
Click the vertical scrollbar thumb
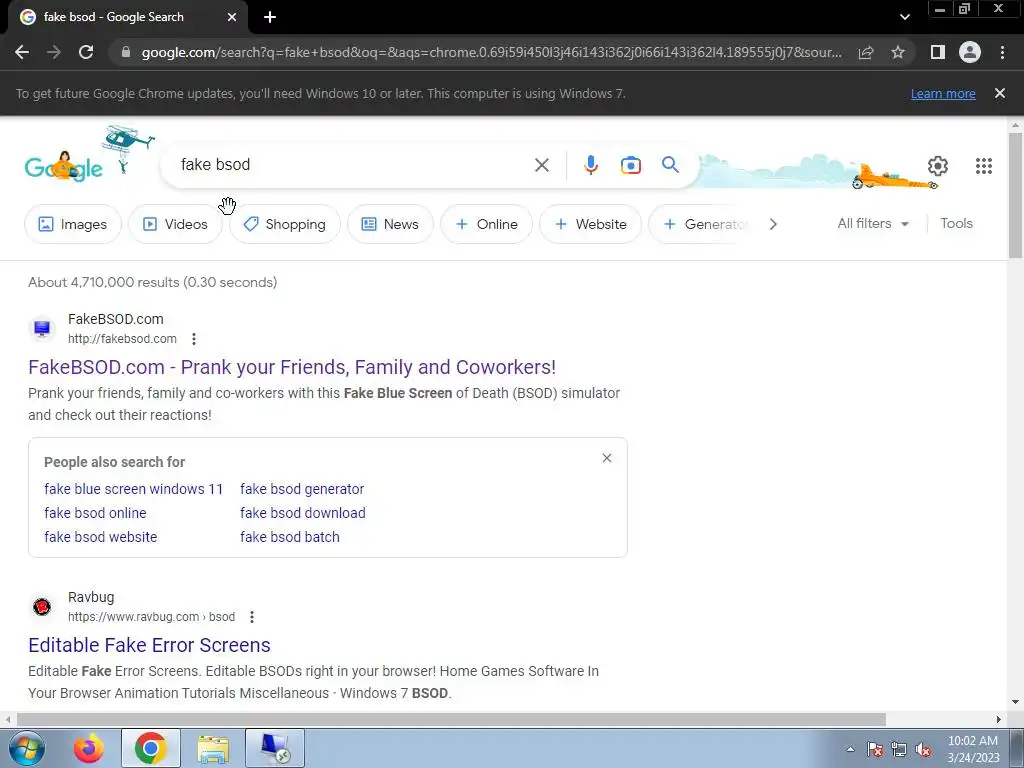(x=1015, y=195)
